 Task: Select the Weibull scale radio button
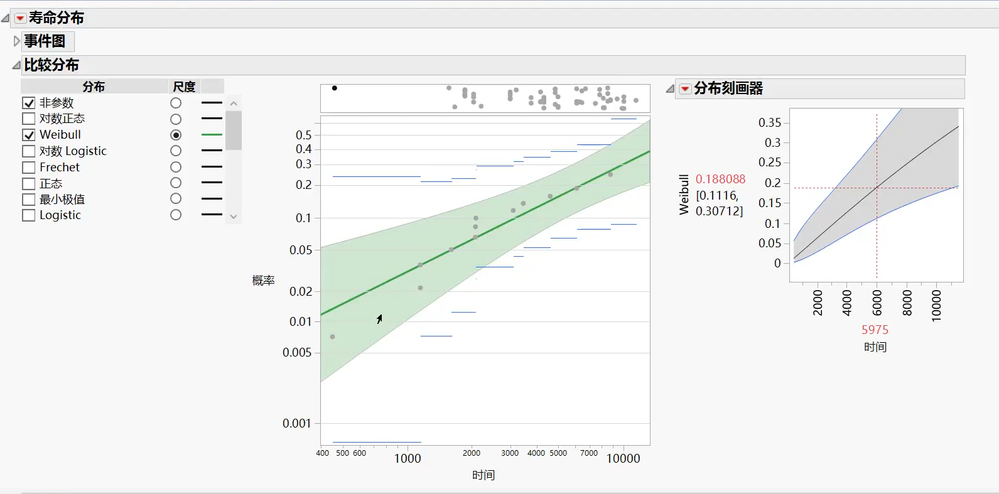coord(175,135)
